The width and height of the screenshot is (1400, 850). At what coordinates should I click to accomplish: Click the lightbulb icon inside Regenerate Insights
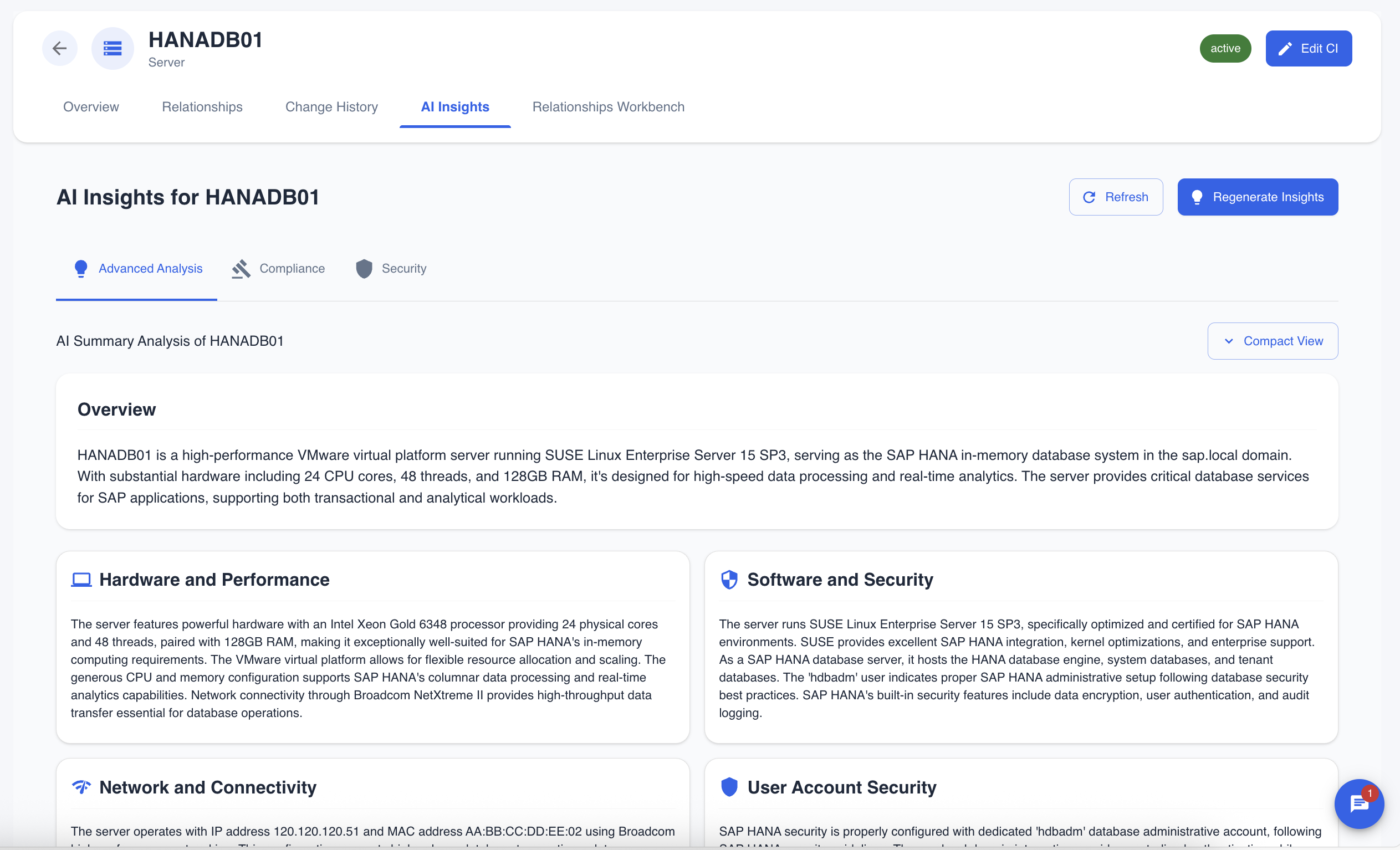tap(1198, 197)
